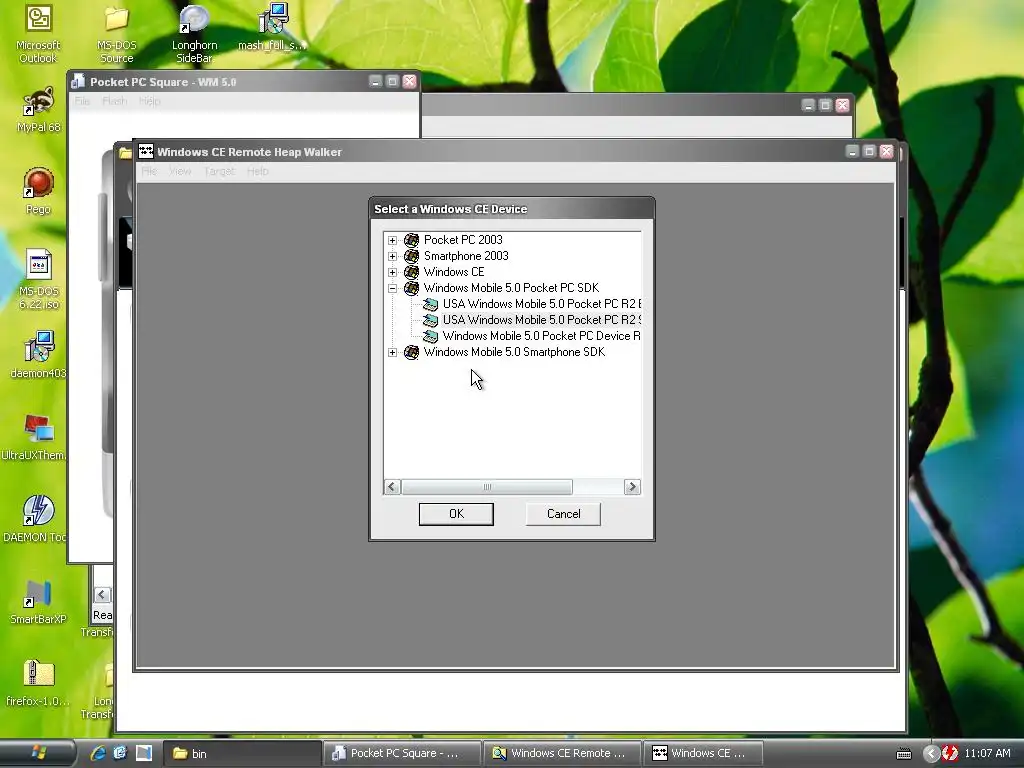Click Windows Mobile 5.0 Smartphone SDK icon

coord(411,353)
